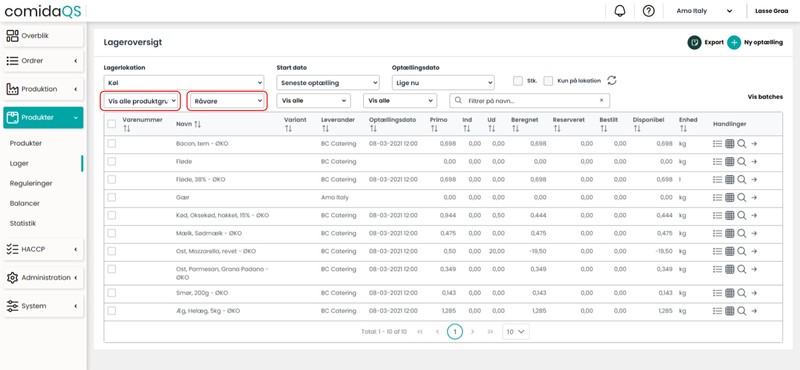Image resolution: width=800 pixels, height=370 pixels.
Task: Open the list icon in the Bacon, tern row
Action: (x=717, y=144)
